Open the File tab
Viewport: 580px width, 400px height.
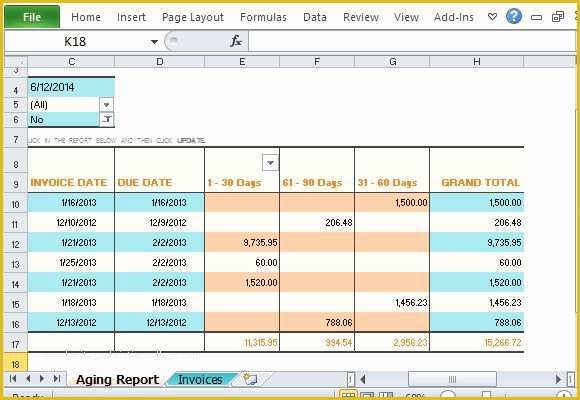pos(32,17)
